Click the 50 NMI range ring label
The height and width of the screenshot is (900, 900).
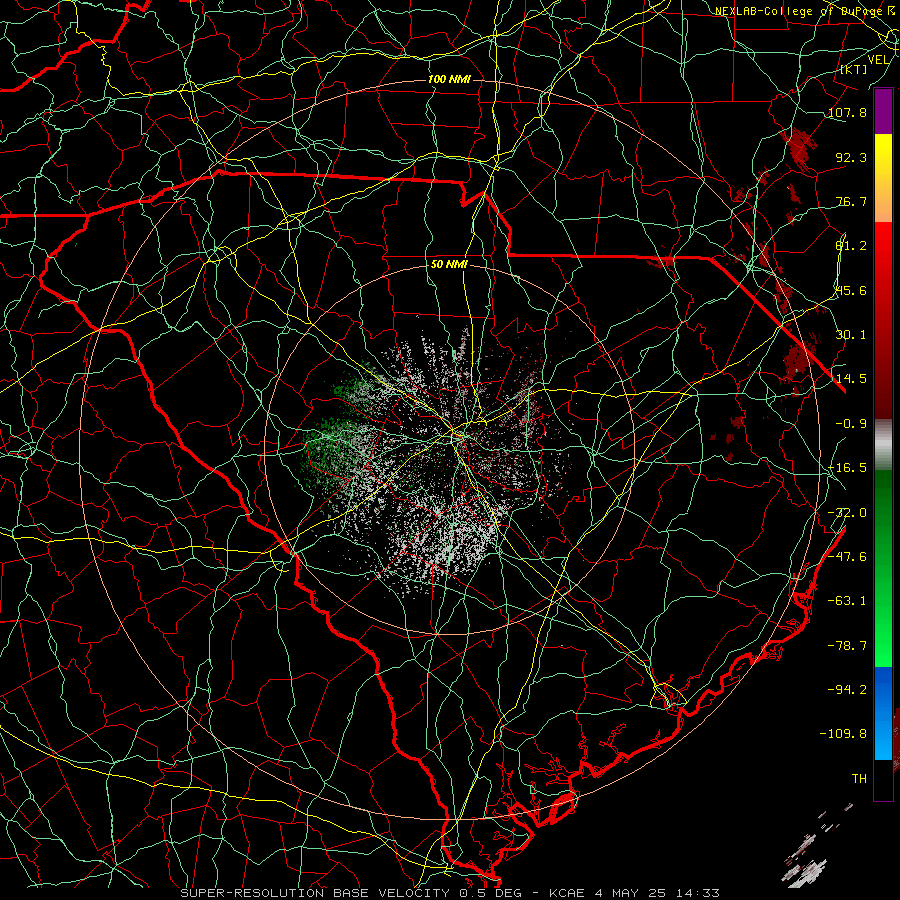(449, 265)
